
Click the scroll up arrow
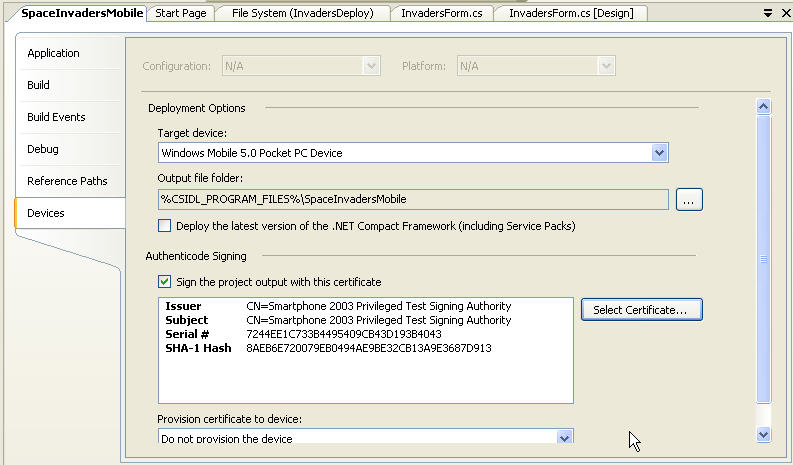764,106
